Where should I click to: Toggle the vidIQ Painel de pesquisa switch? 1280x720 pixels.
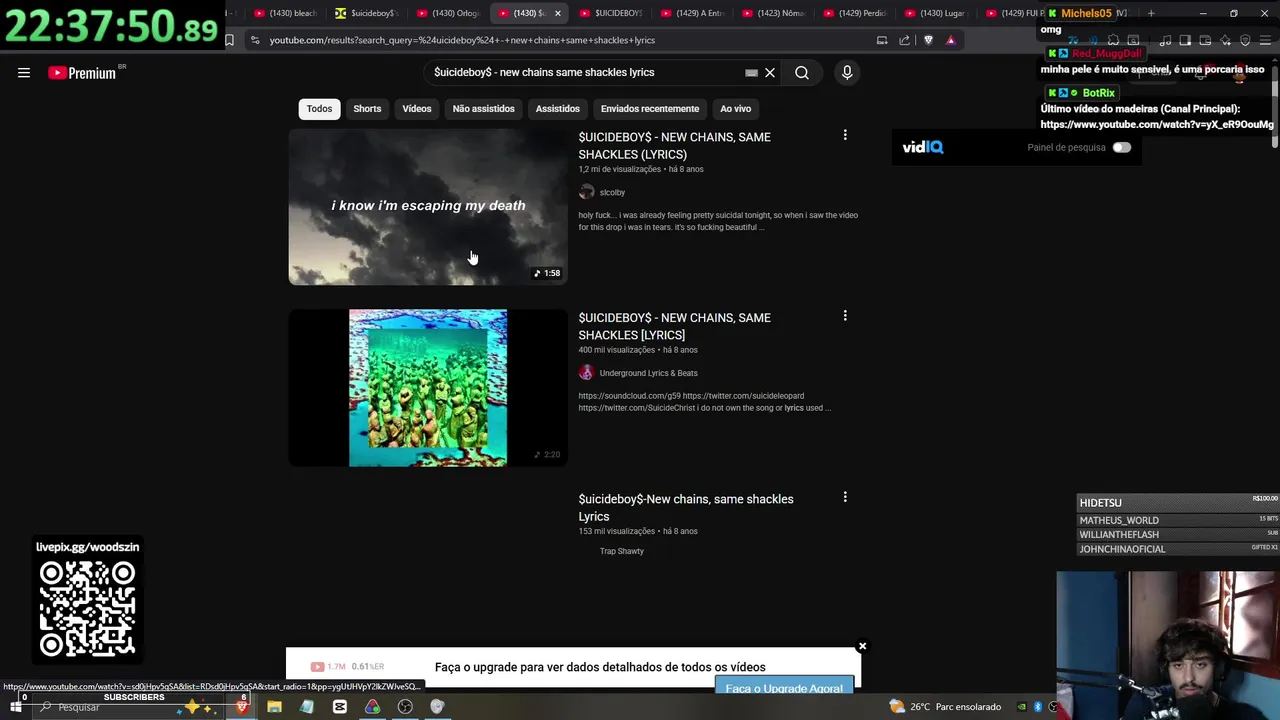1122,147
